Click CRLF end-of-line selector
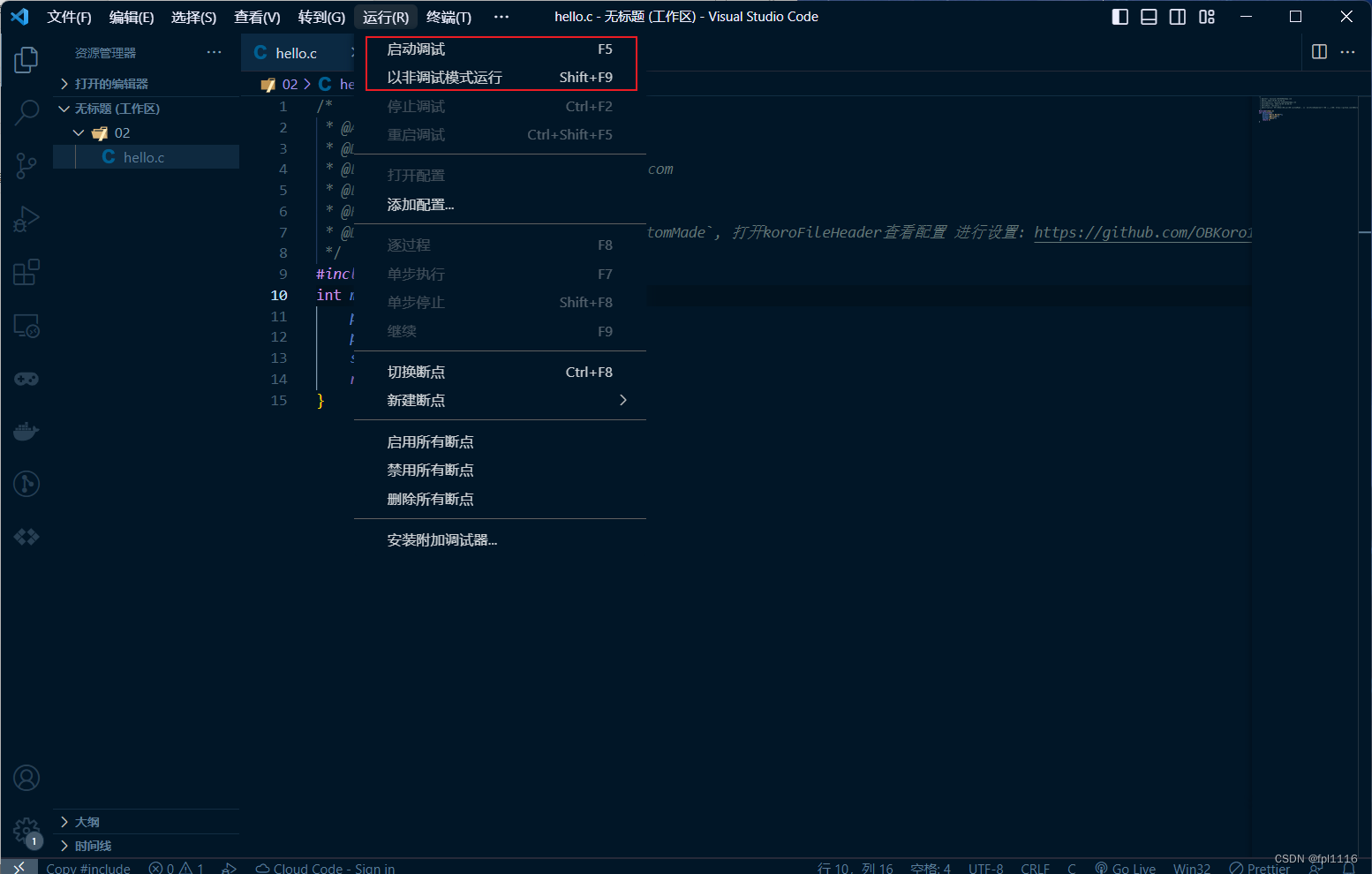Viewport: 1372px width, 874px height. (1035, 868)
